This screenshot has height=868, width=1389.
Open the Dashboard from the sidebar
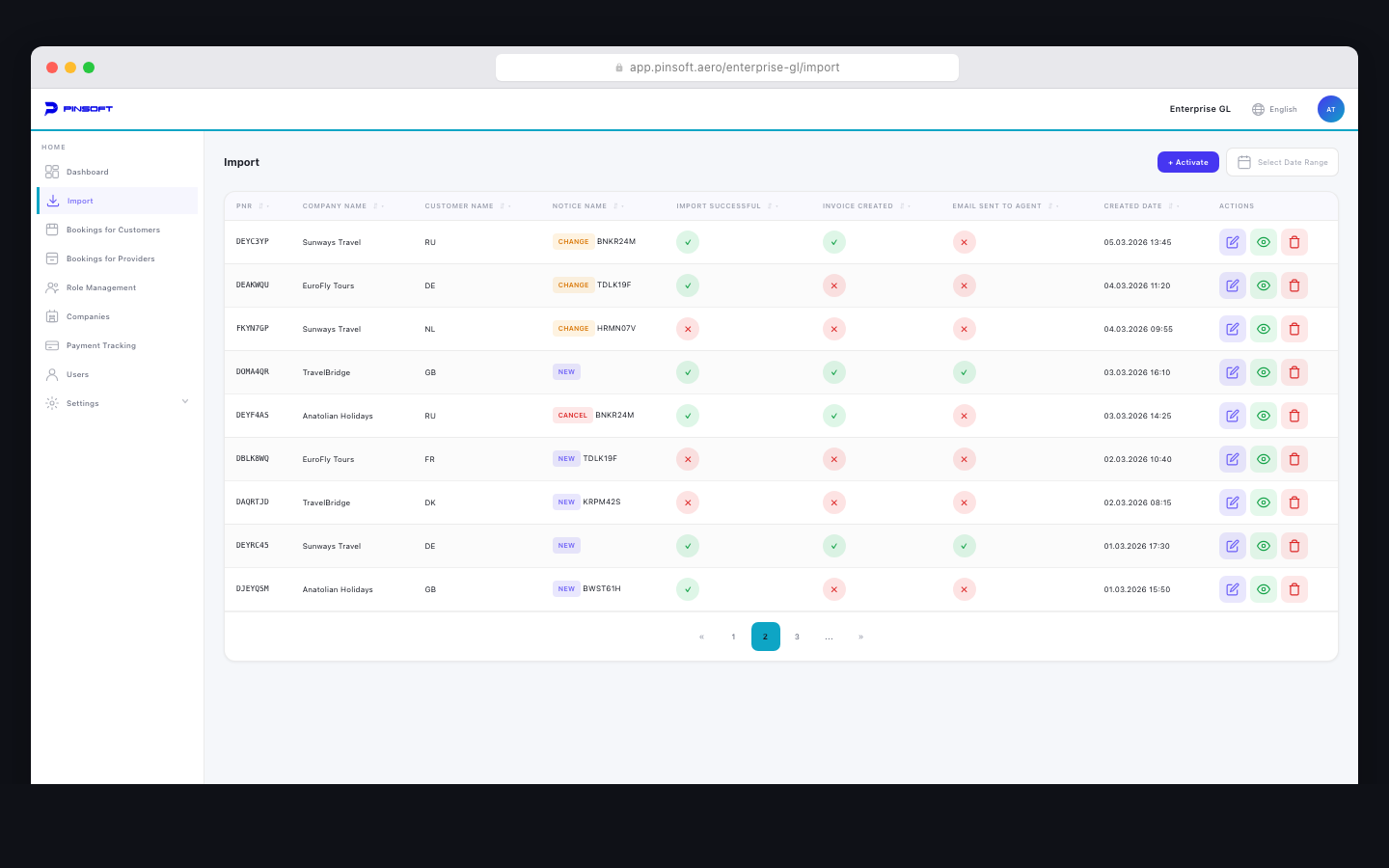click(x=88, y=172)
